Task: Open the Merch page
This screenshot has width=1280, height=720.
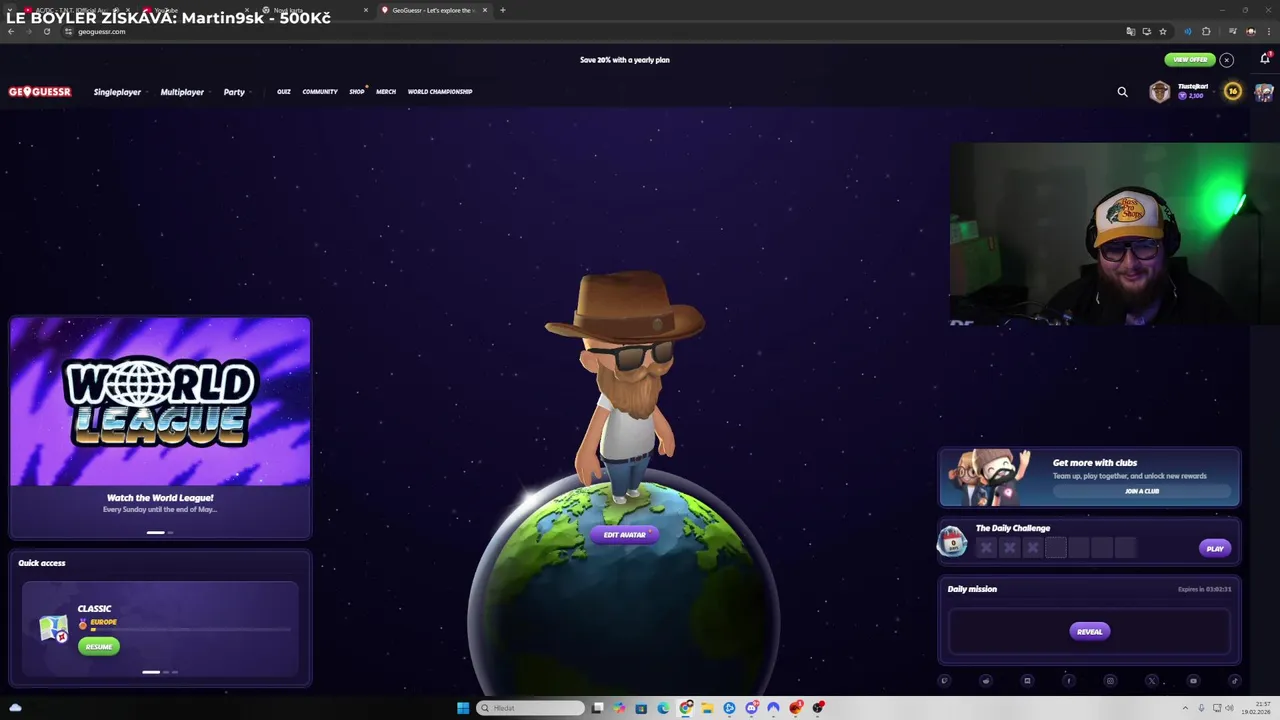Action: [386, 92]
